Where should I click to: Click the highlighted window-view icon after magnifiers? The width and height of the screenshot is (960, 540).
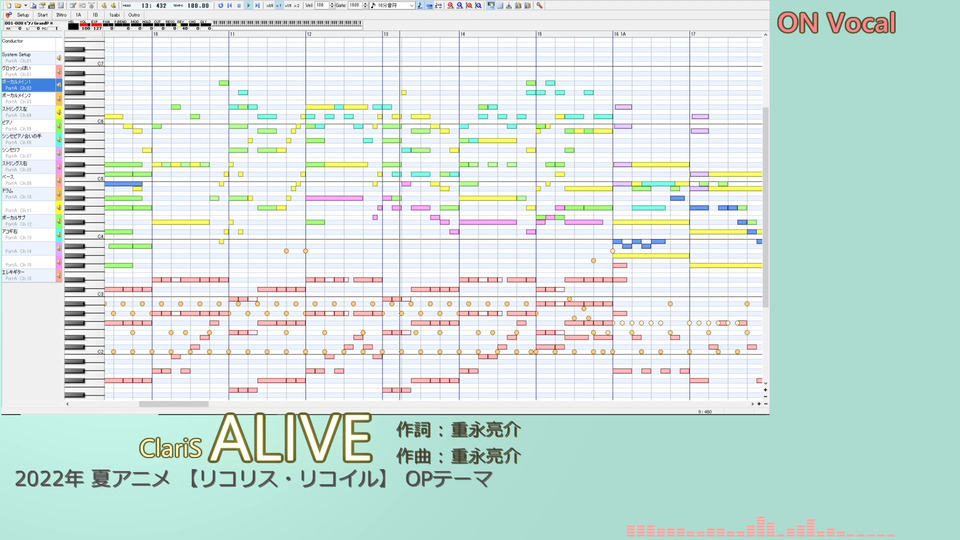pos(491,6)
